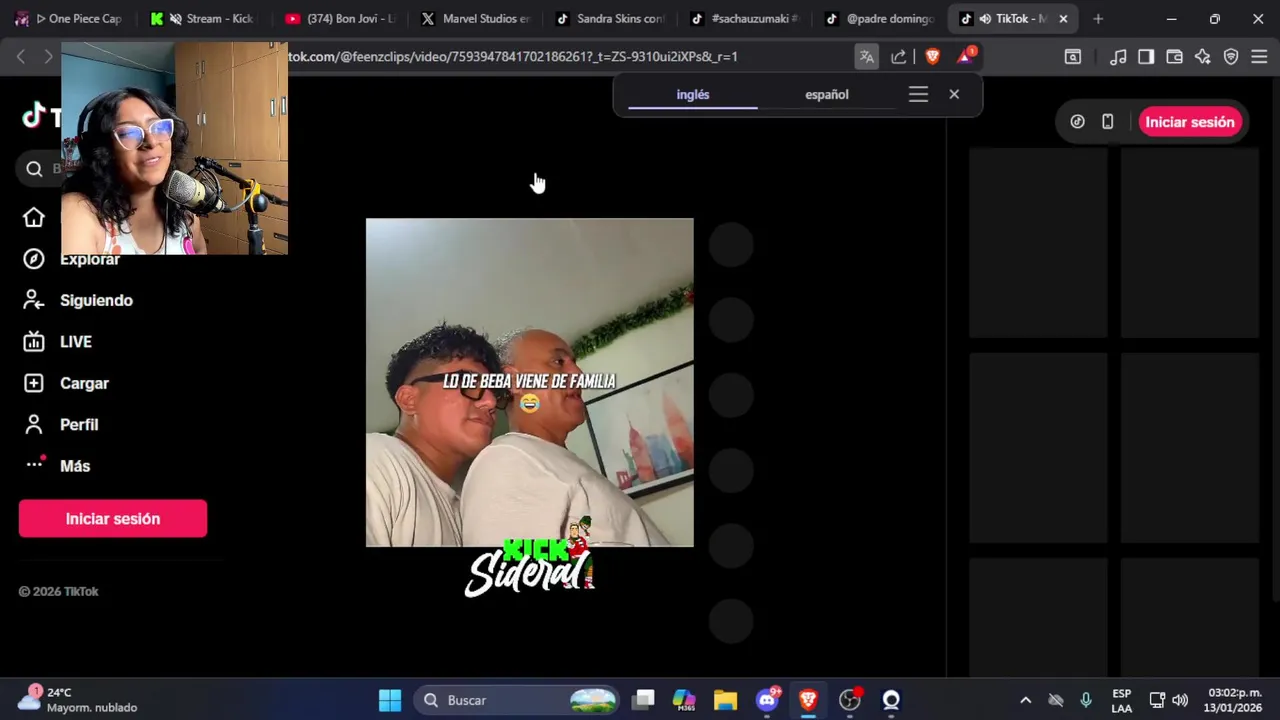Switch to Bon Jovi YouTube tab

point(338,19)
